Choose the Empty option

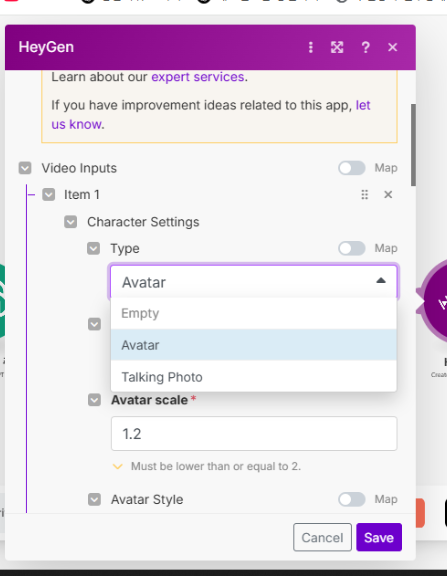[254, 313]
